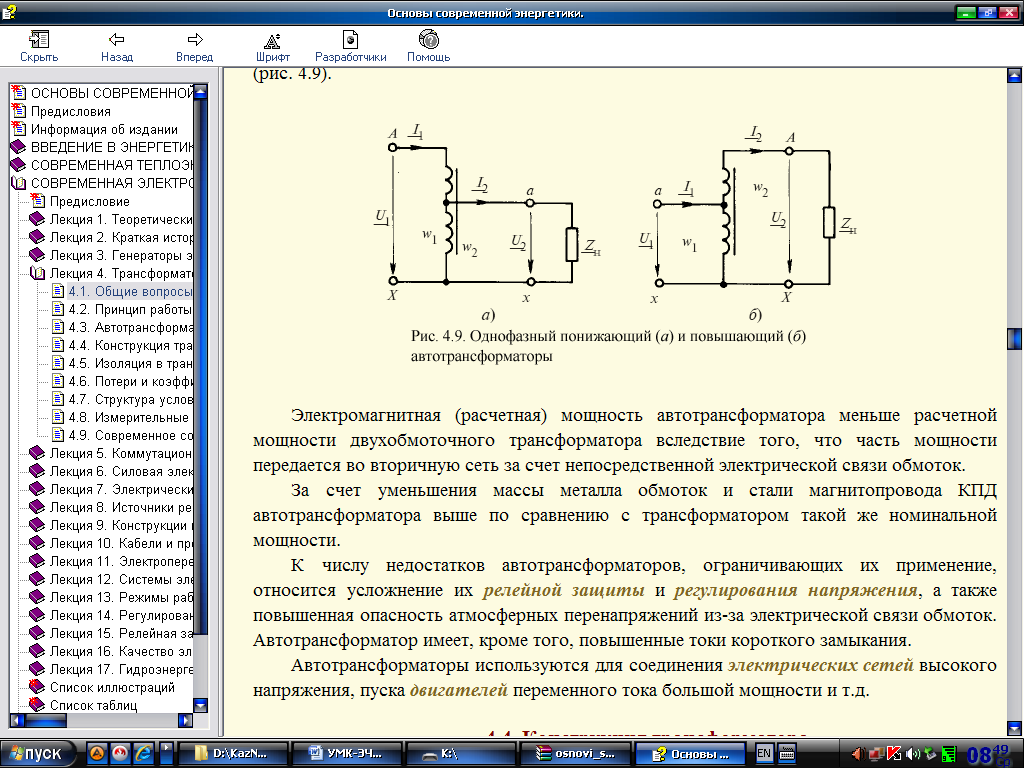
Task: Follow the электрических сетей link
Action: point(820,665)
